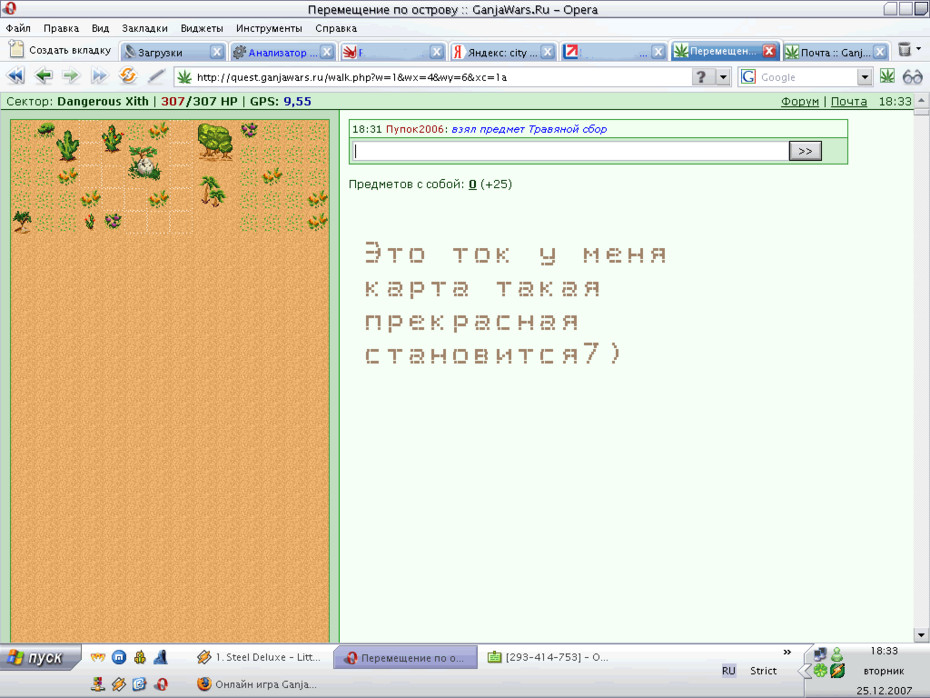This screenshot has height=698, width=930.
Task: Open the Google search engine dropdown
Action: coord(865,77)
